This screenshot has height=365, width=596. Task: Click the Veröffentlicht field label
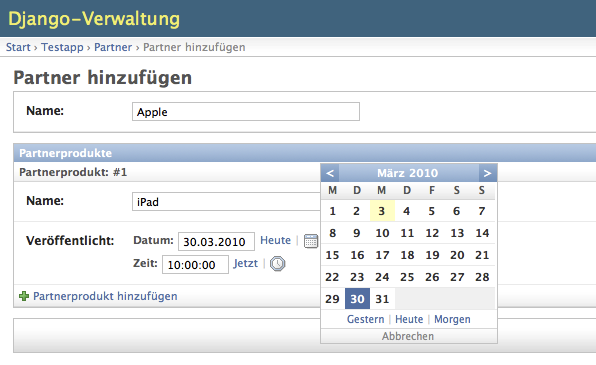[x=70, y=241]
